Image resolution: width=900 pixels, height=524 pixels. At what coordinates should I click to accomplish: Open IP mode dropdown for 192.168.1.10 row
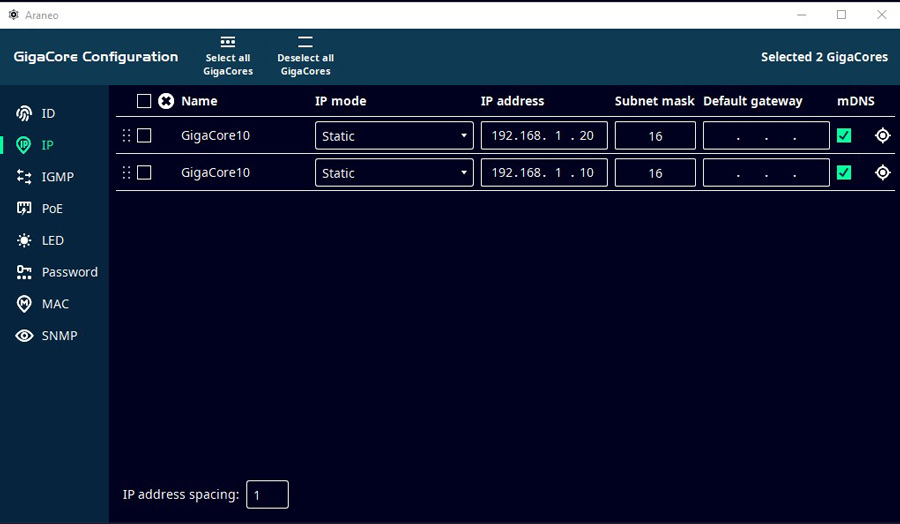click(x=394, y=172)
